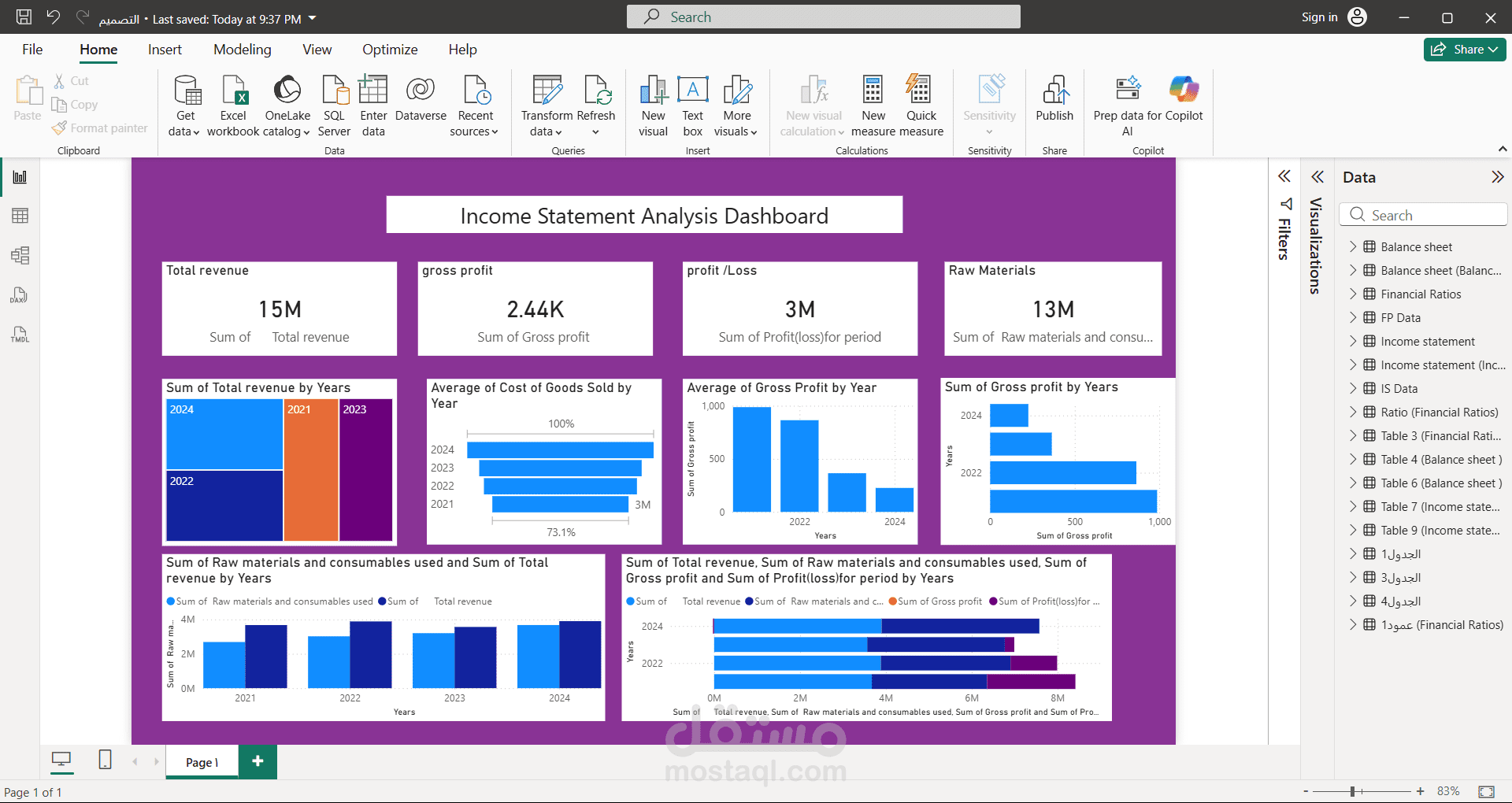
Task: Click the top Search box
Action: pyautogui.click(x=823, y=17)
